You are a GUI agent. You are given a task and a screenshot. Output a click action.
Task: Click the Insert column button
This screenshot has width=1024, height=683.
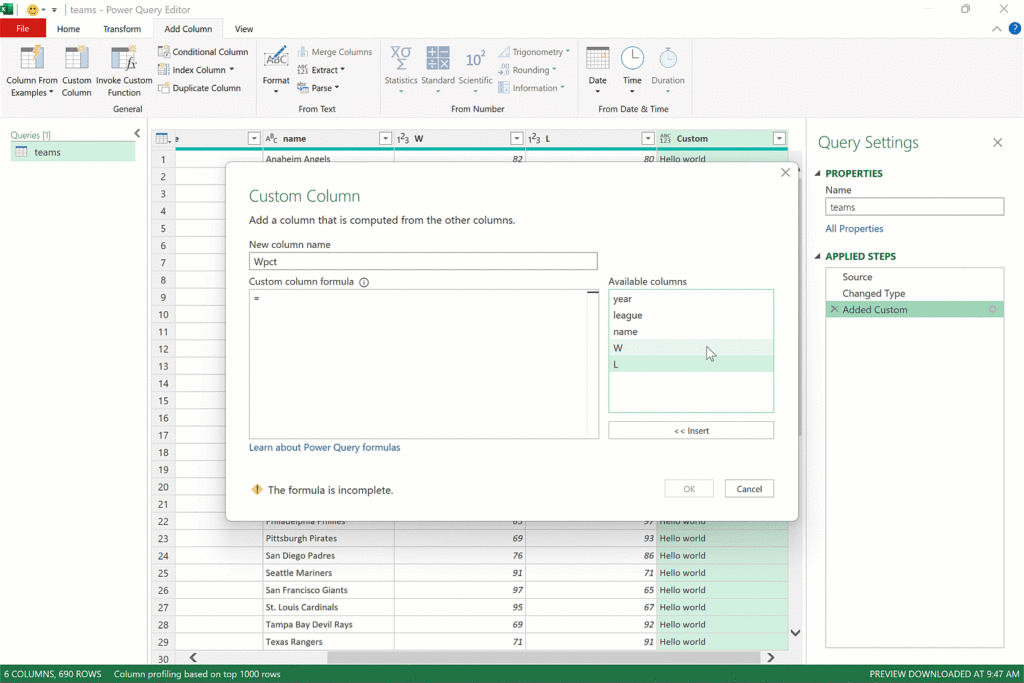point(690,430)
